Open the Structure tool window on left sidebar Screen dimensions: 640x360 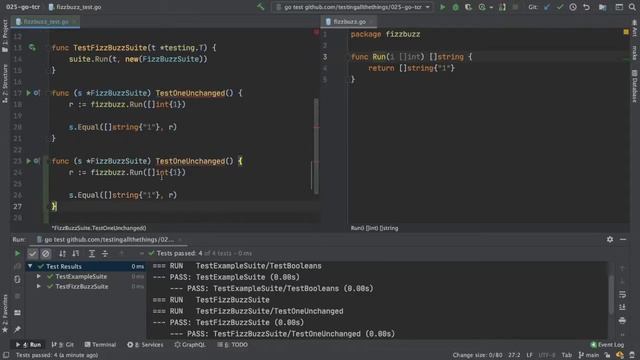tap(5, 83)
